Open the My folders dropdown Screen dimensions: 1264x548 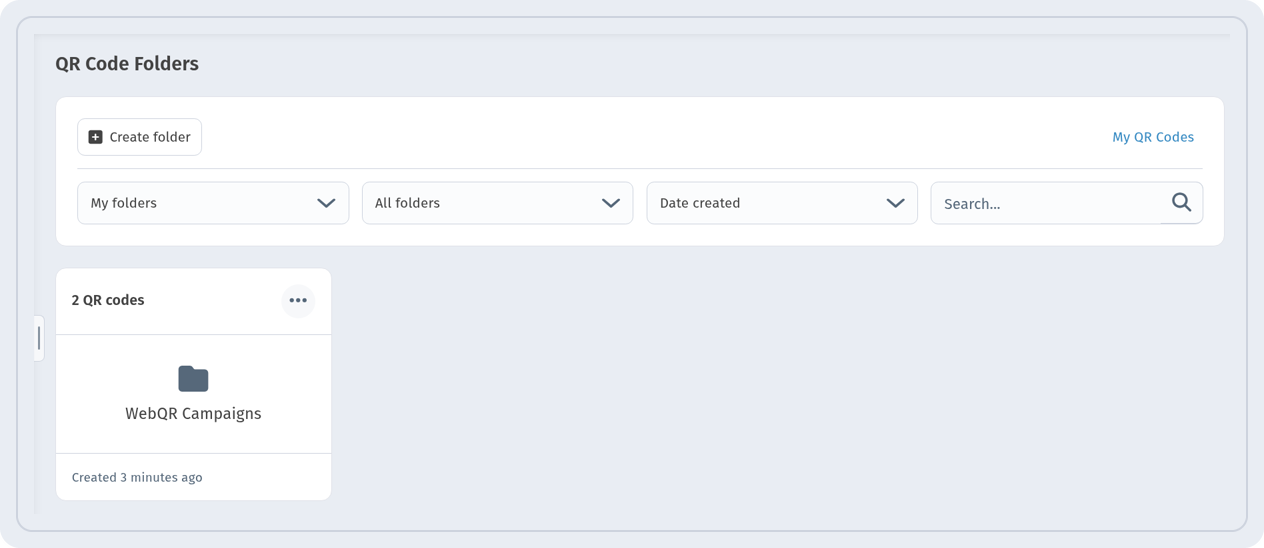pos(213,203)
